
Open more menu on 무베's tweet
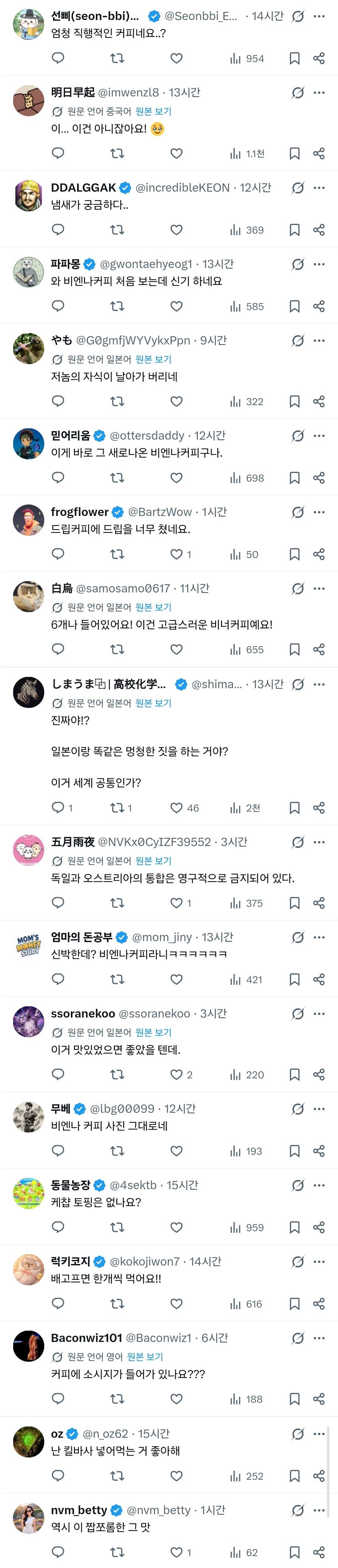coord(319,1109)
